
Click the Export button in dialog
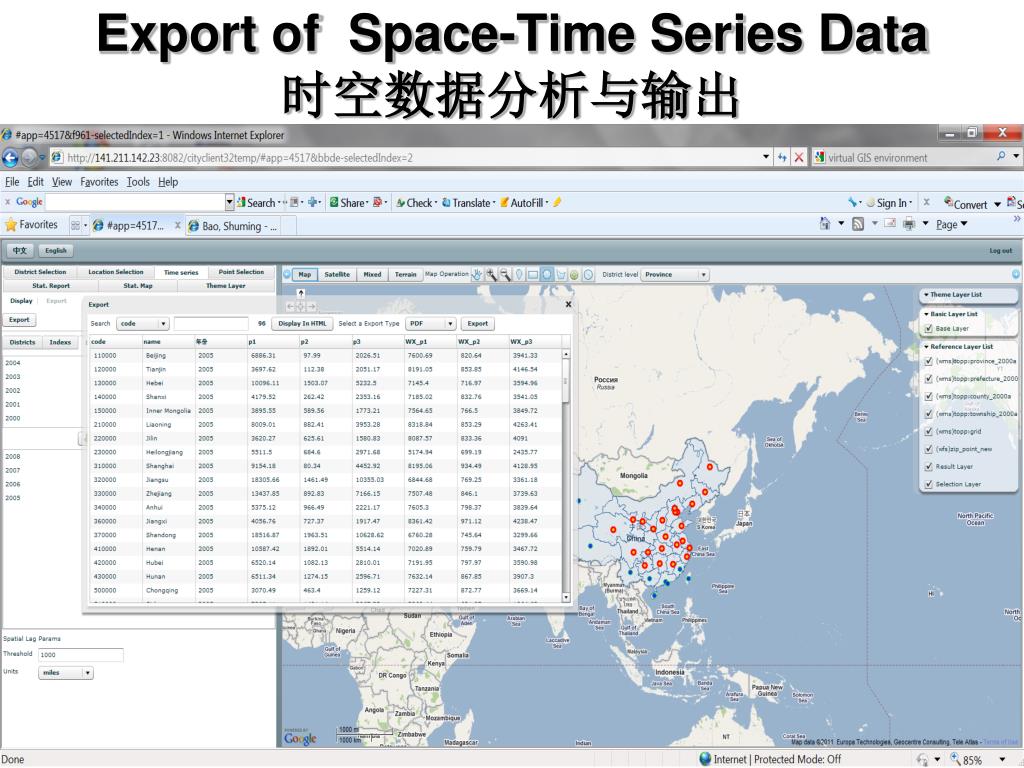pos(477,324)
